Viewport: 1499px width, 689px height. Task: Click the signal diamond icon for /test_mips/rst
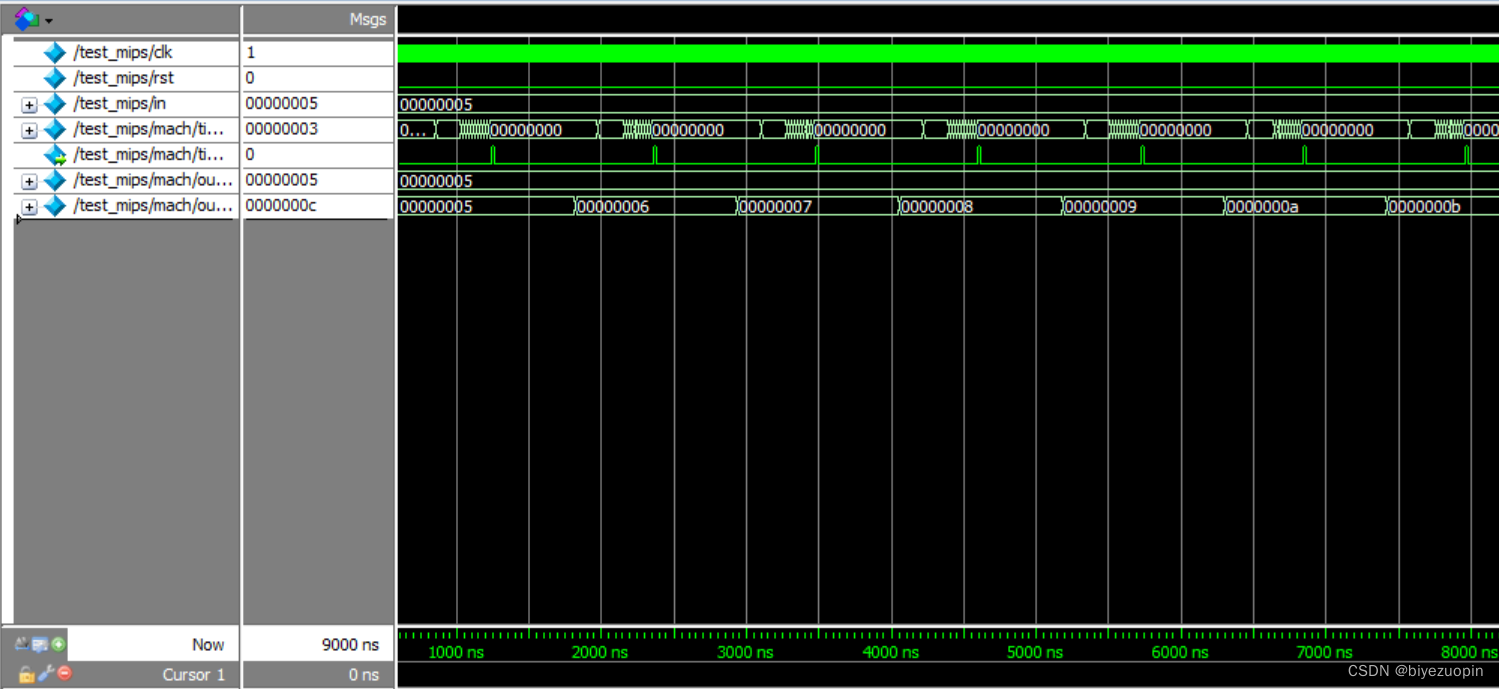55,78
